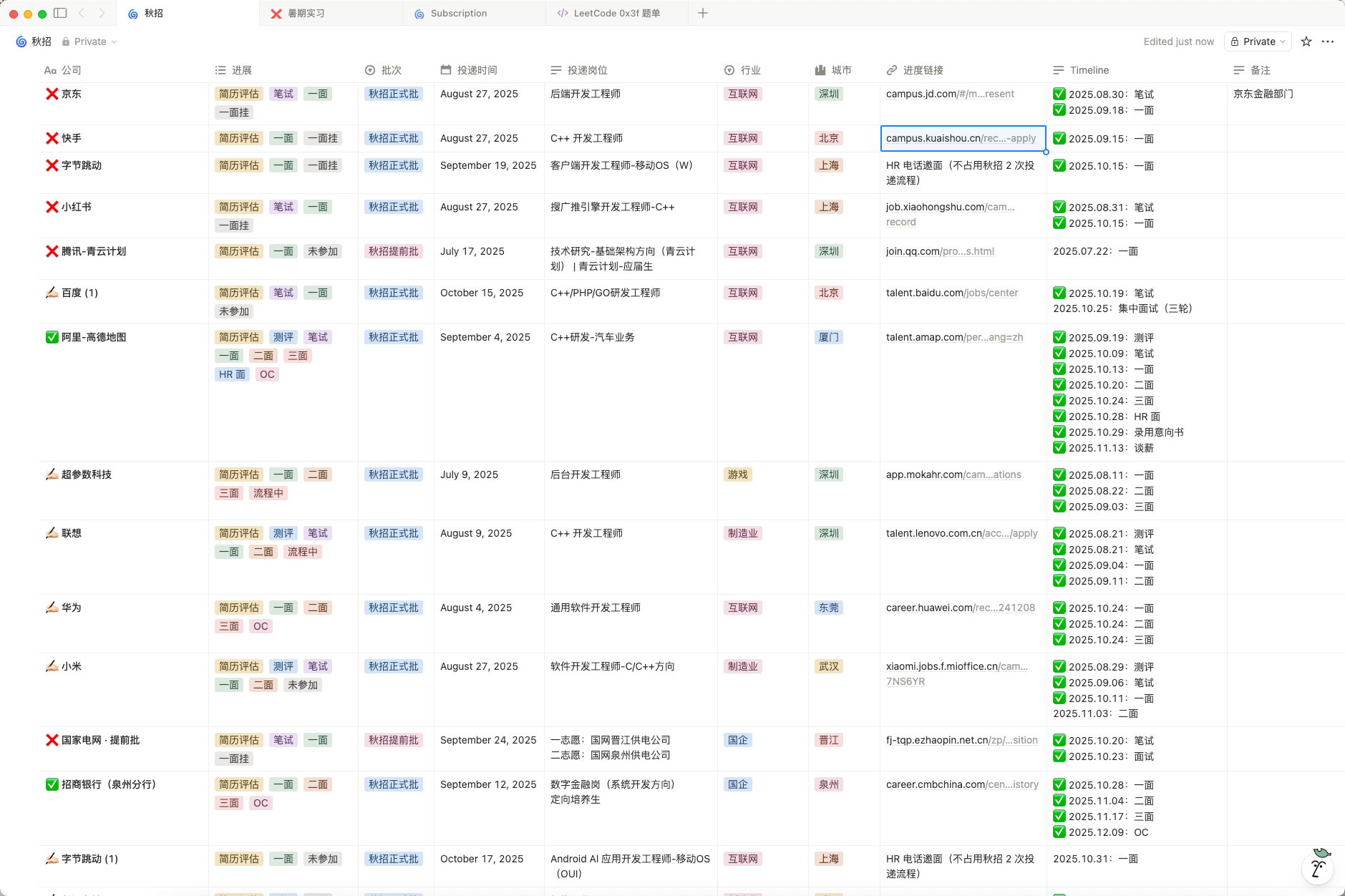Viewport: 1345px width, 896px height.
Task: Click the 城市 column header icon
Action: (820, 70)
